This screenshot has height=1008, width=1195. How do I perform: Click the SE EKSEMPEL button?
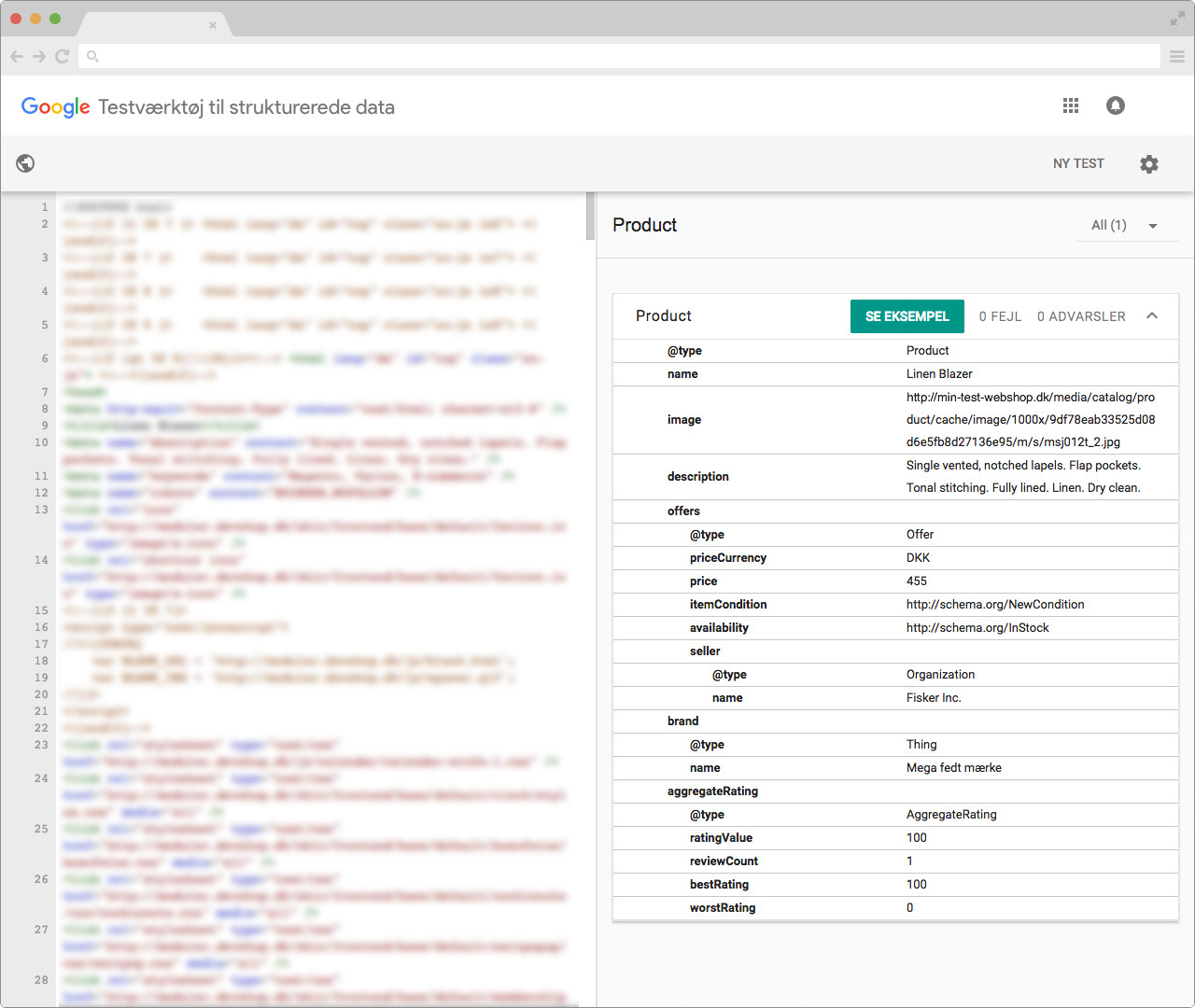pyautogui.click(x=907, y=316)
